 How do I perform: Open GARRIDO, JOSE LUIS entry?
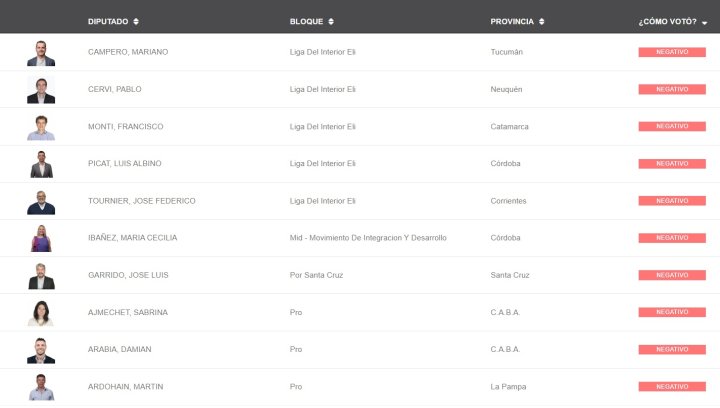[x=128, y=275]
